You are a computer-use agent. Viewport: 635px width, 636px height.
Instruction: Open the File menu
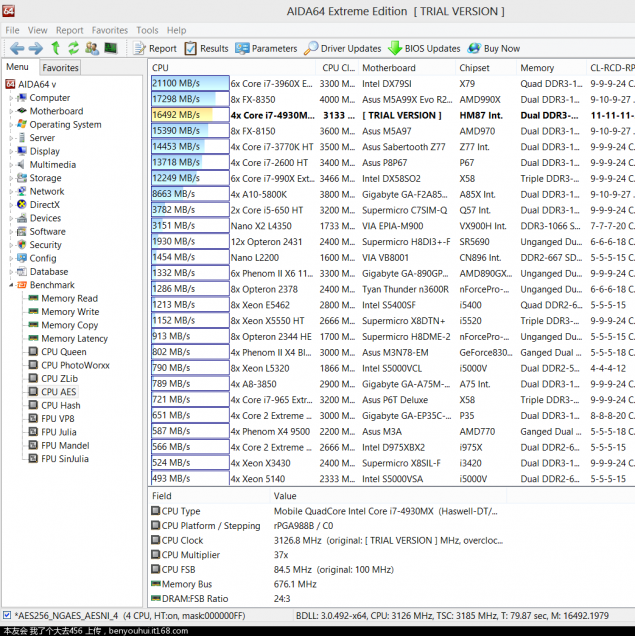12,30
